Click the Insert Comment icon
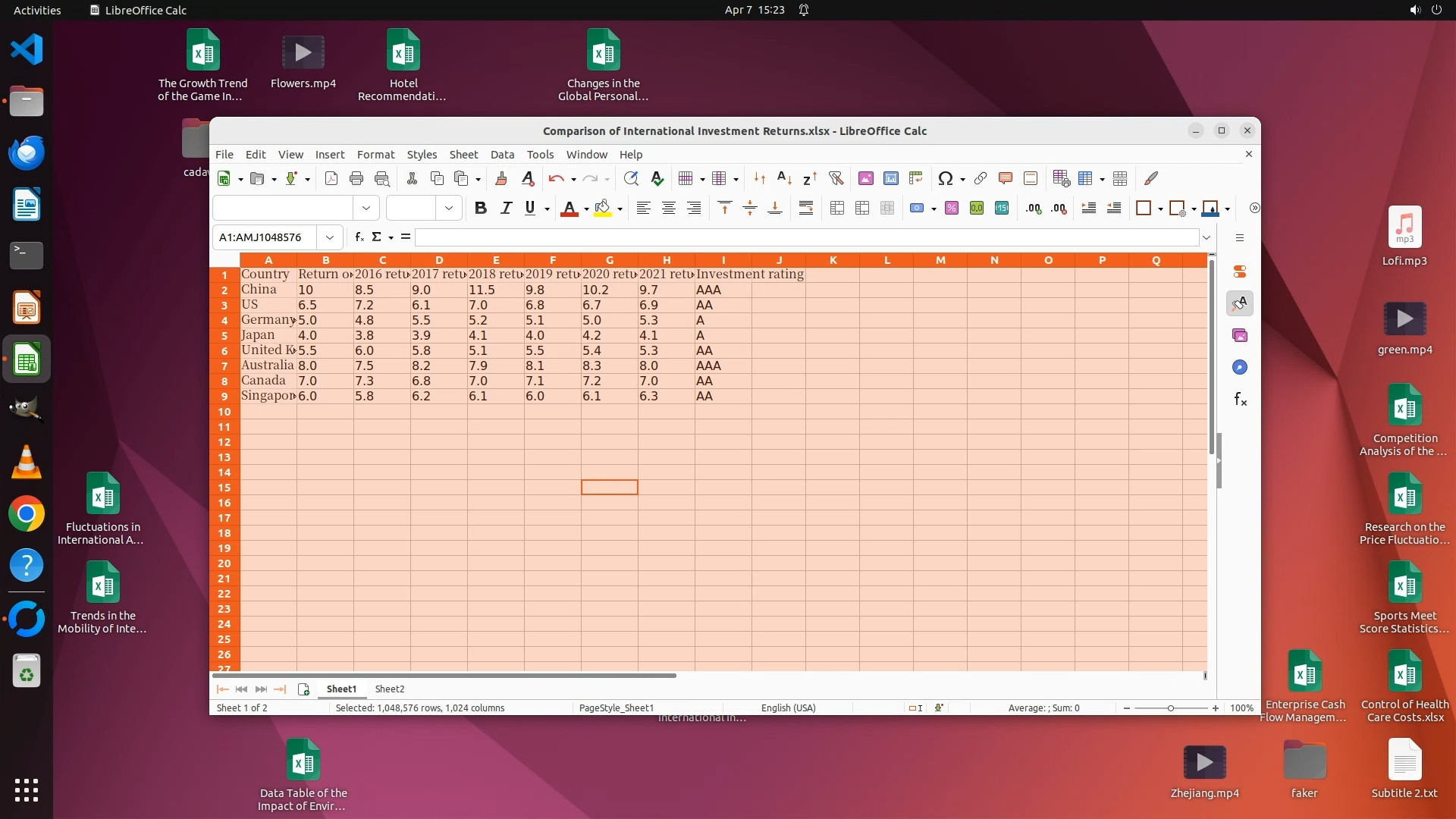 point(1006,179)
